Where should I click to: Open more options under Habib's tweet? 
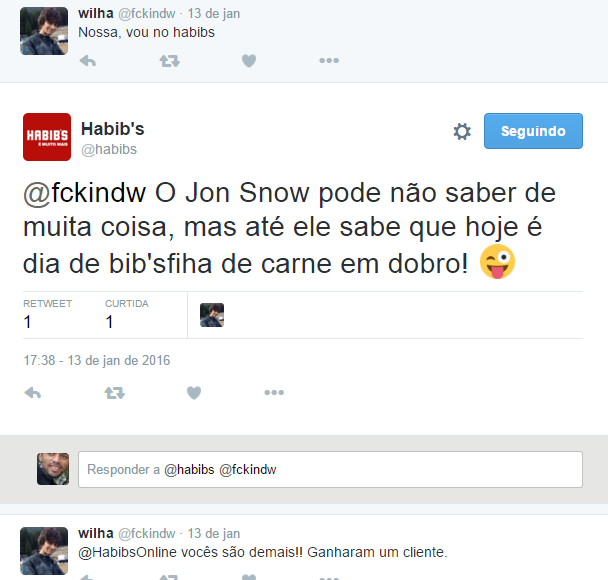click(274, 392)
